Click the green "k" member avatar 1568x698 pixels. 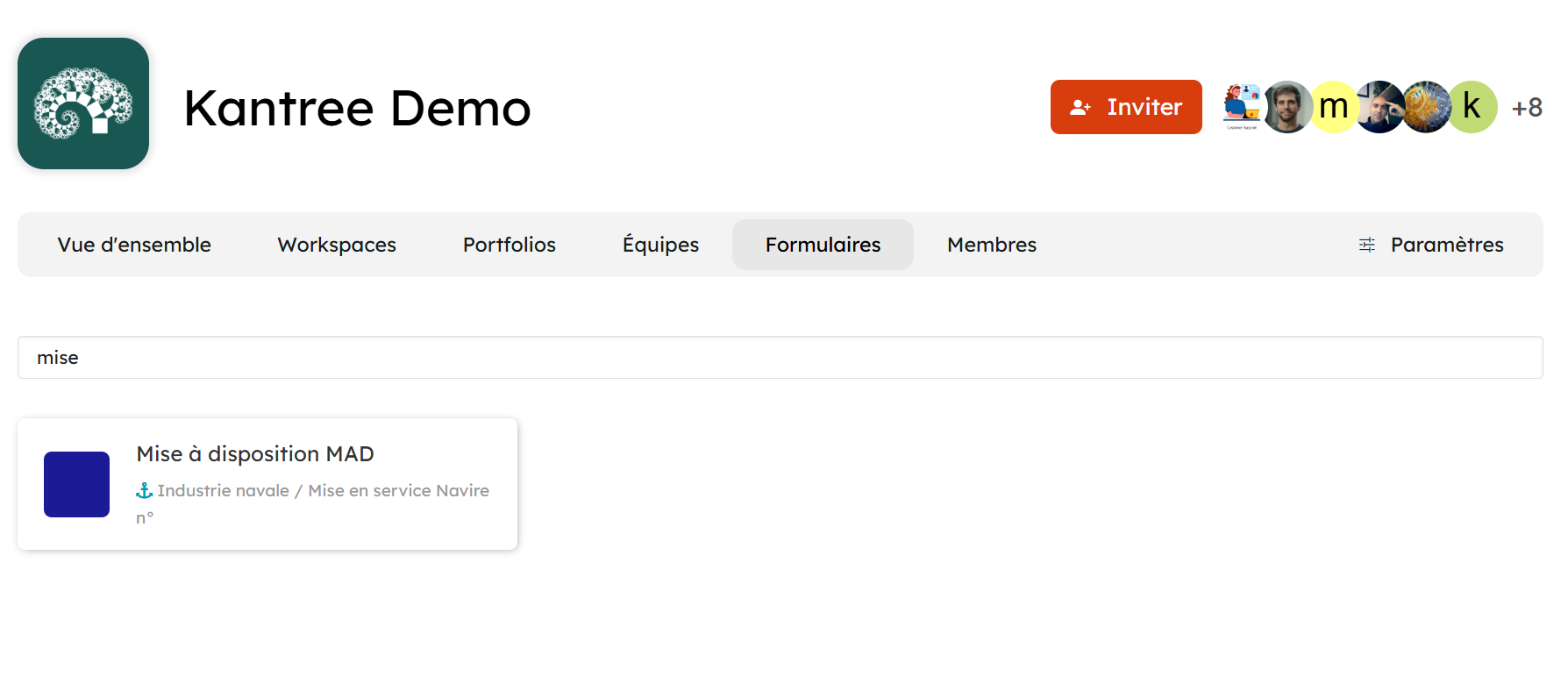pyautogui.click(x=1472, y=107)
